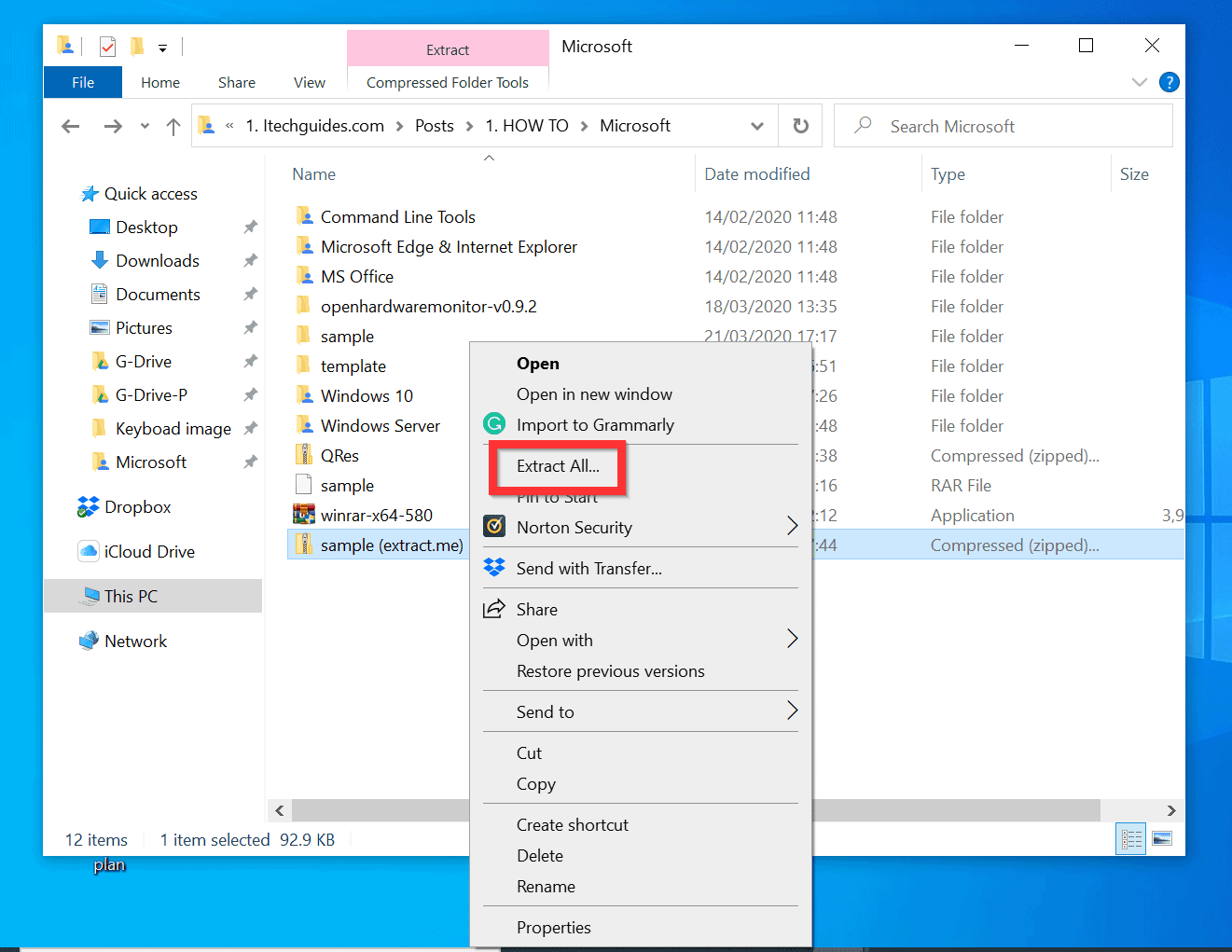This screenshot has height=952, width=1232.
Task: Click the File tab
Action: pos(83,82)
